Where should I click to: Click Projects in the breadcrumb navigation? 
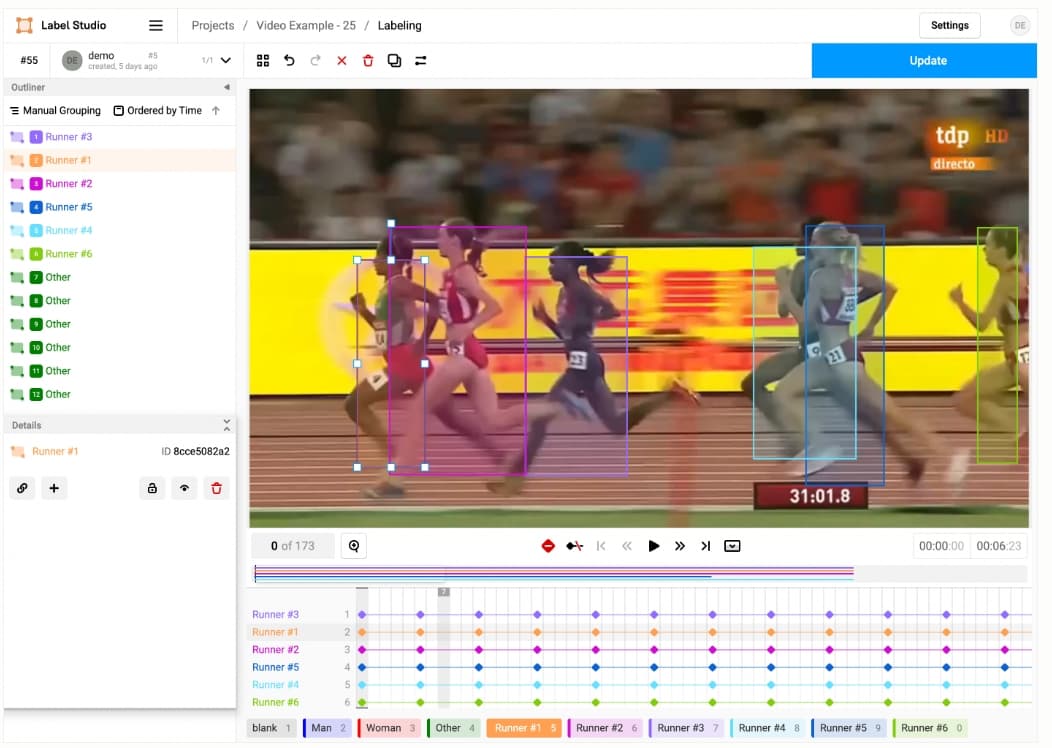pos(212,25)
